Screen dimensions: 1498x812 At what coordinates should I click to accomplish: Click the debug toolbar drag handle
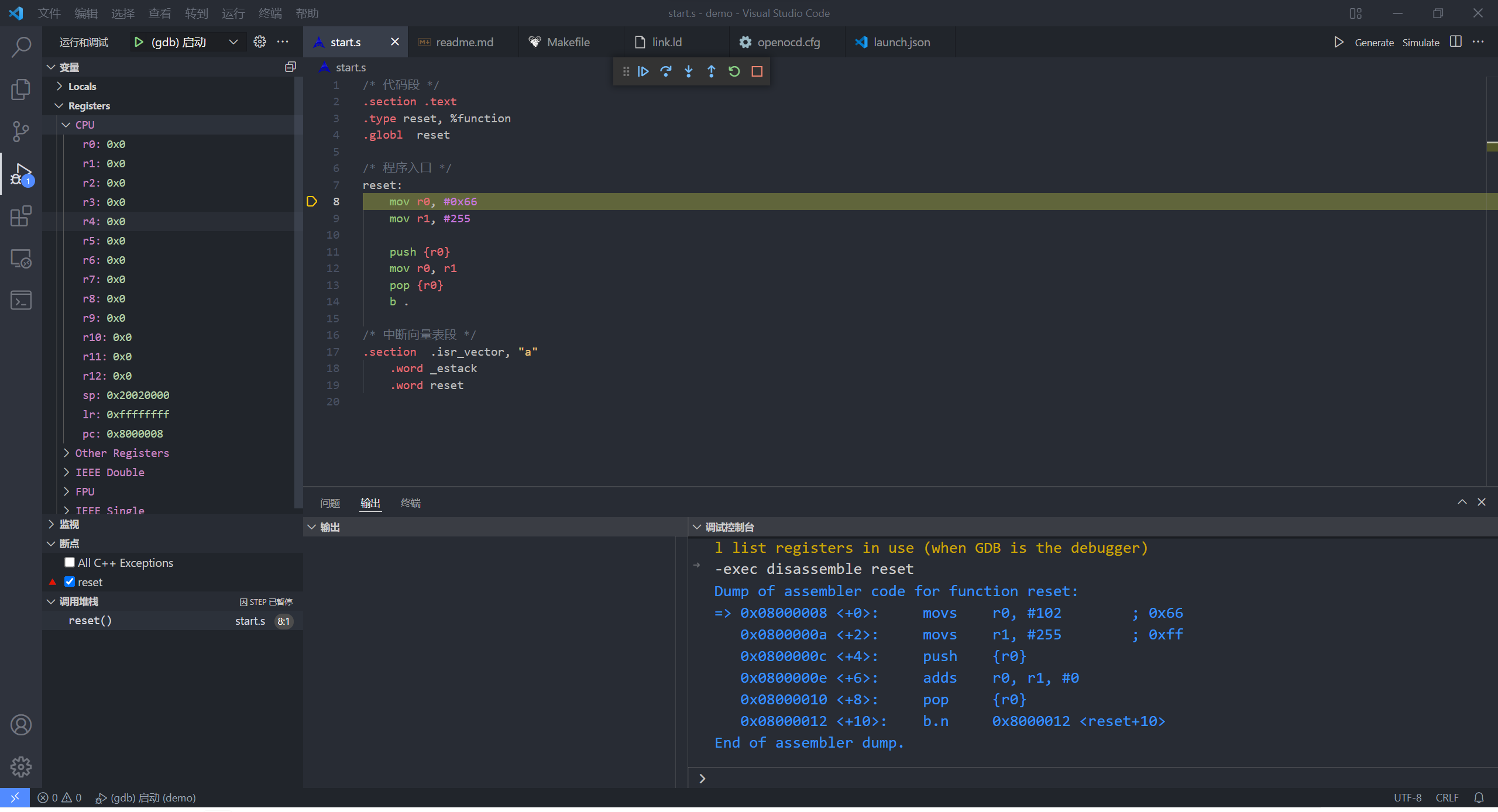(x=626, y=71)
